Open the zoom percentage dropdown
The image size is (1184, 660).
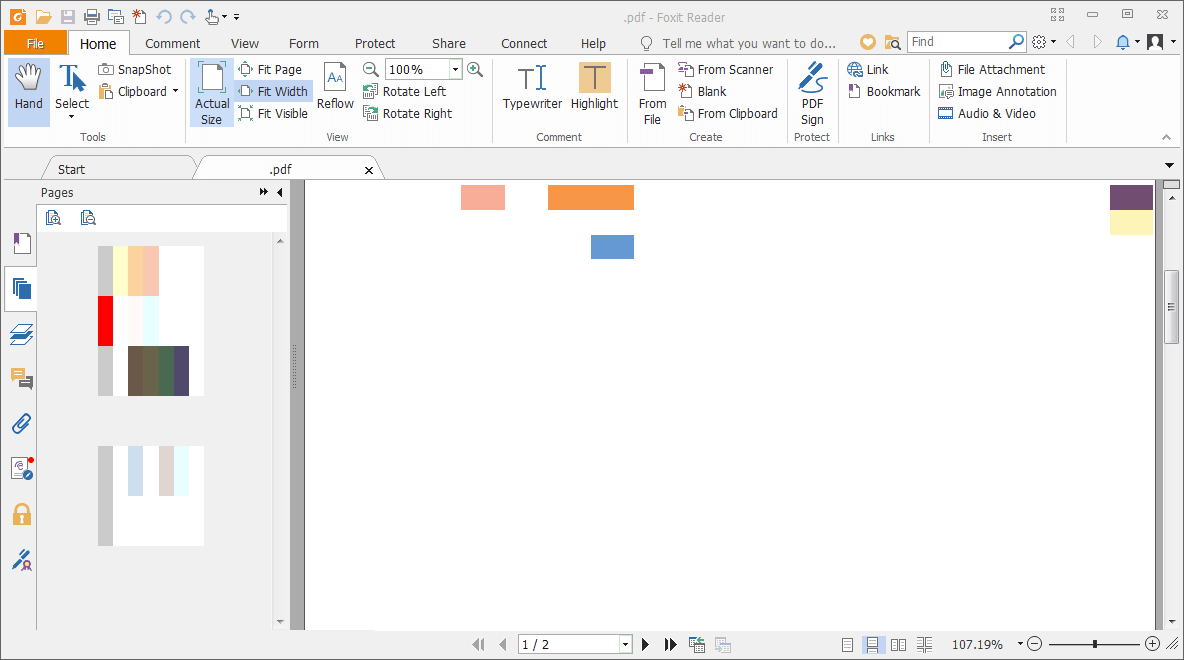pyautogui.click(x=455, y=69)
